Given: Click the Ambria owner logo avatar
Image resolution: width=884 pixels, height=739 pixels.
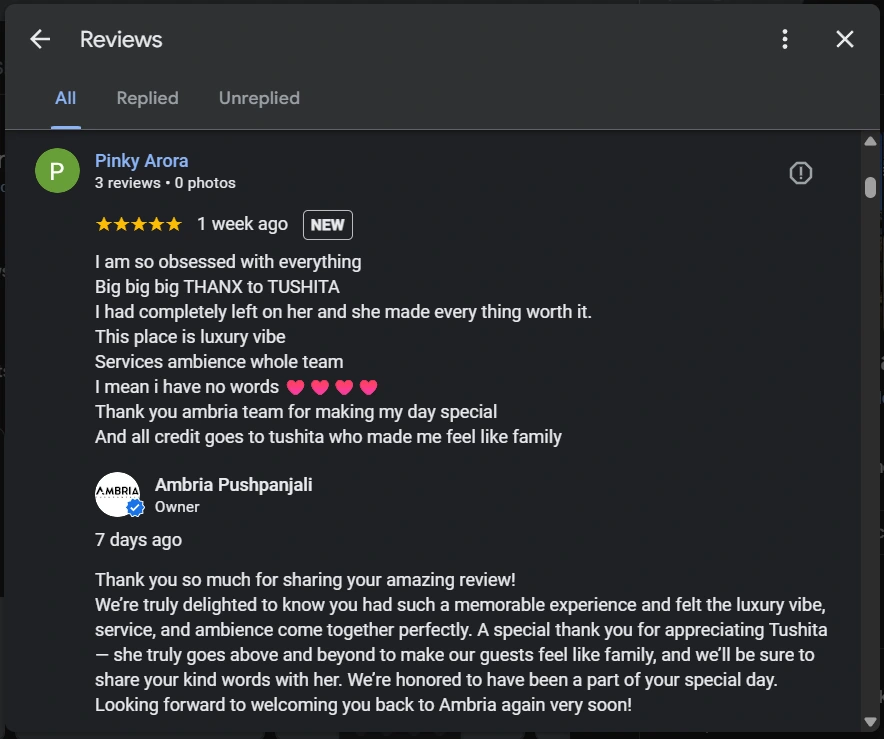Looking at the screenshot, I should 117,493.
